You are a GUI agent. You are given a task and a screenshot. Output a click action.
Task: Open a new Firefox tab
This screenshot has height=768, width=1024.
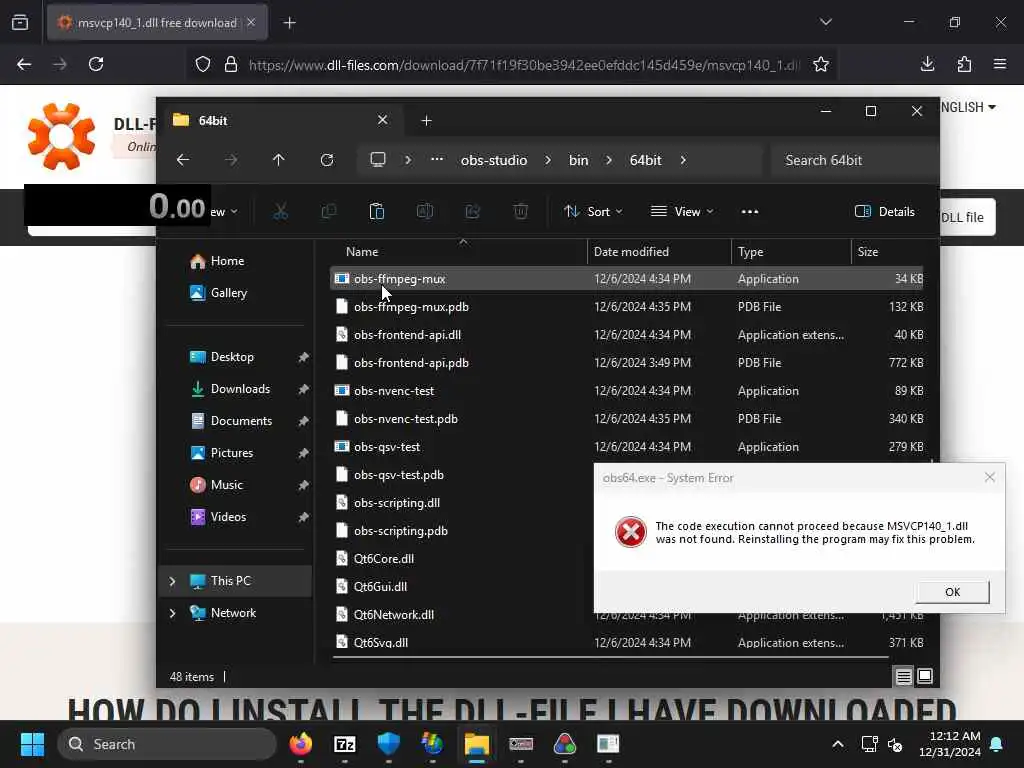click(289, 23)
